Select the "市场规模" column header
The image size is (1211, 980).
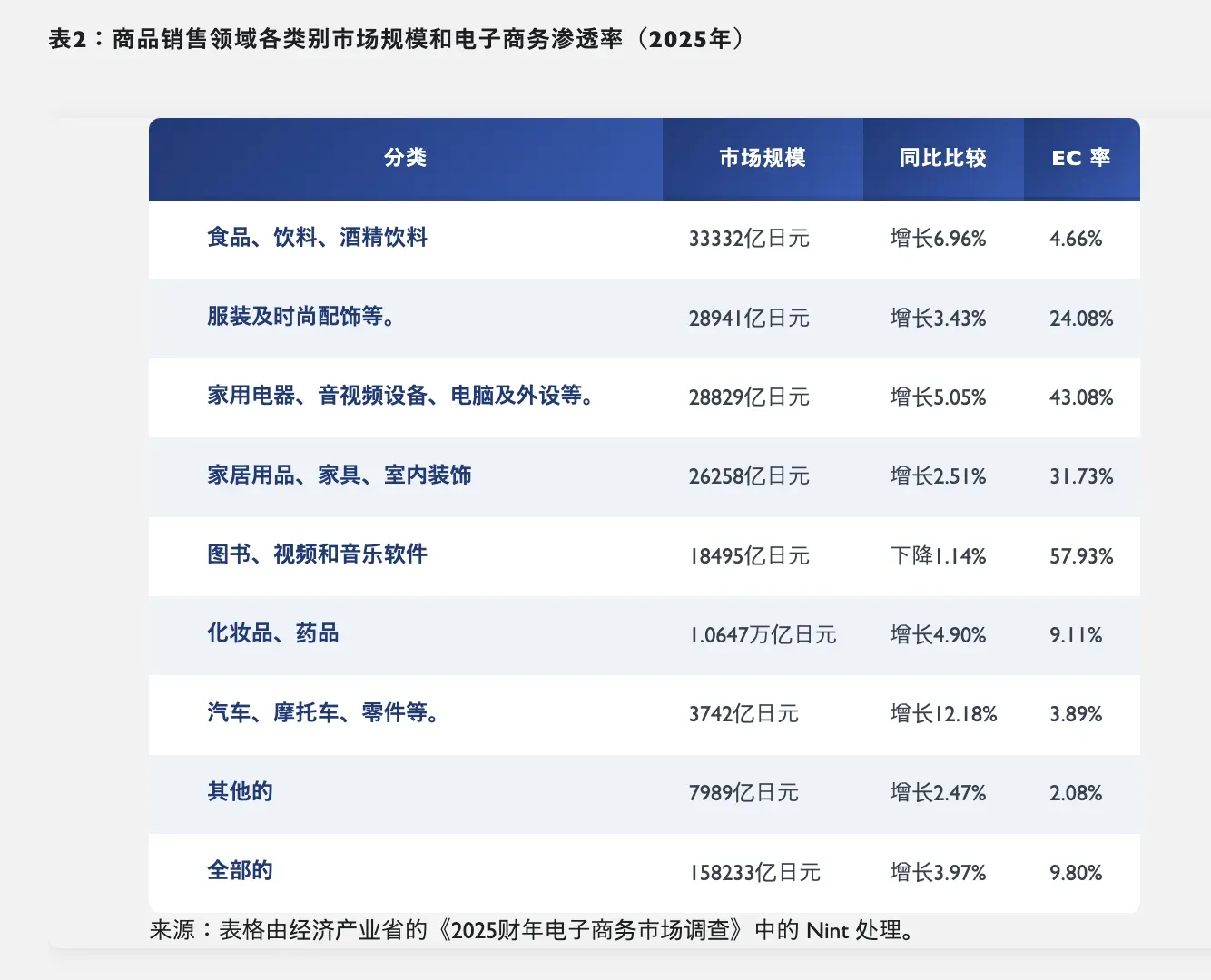coord(763,158)
